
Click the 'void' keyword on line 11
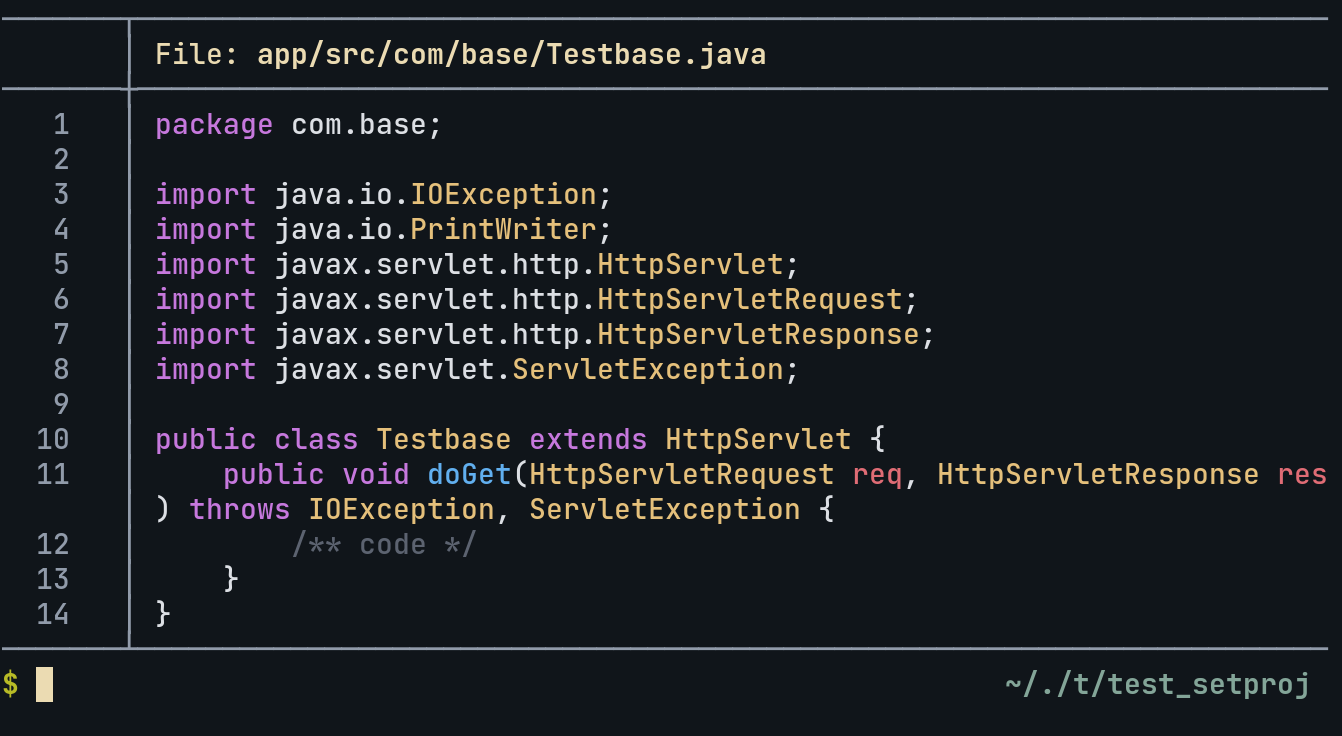tap(376, 474)
